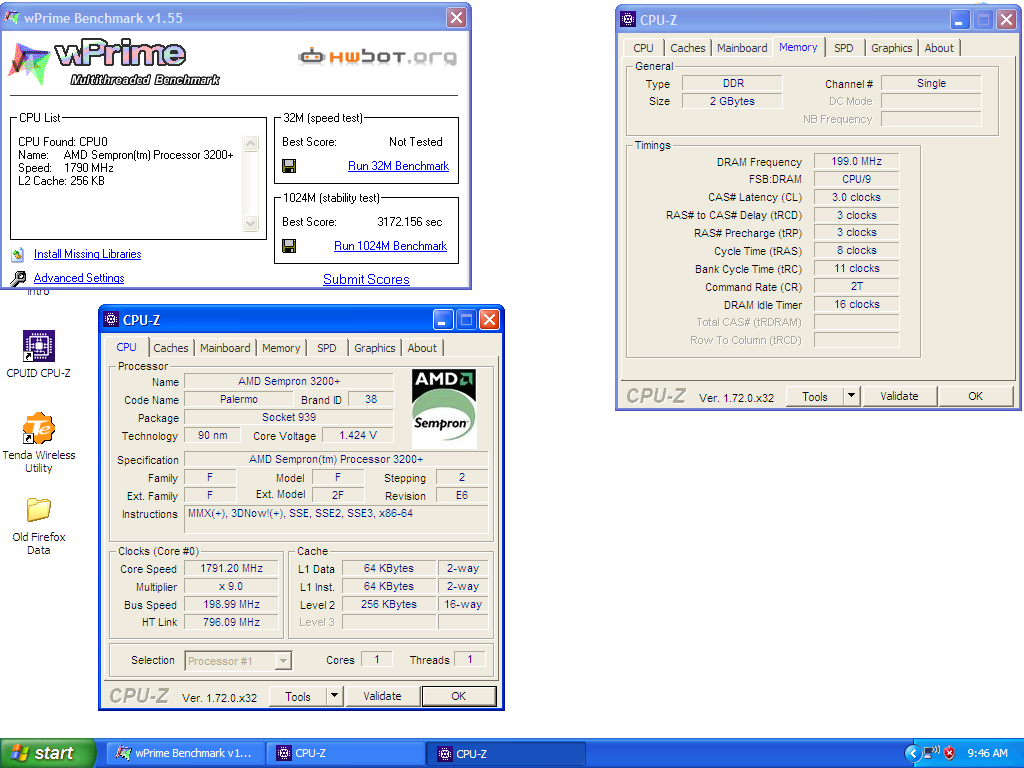Open Caches tab in upper-right CPU-Z window
1024x768 pixels.
pyautogui.click(x=688, y=48)
